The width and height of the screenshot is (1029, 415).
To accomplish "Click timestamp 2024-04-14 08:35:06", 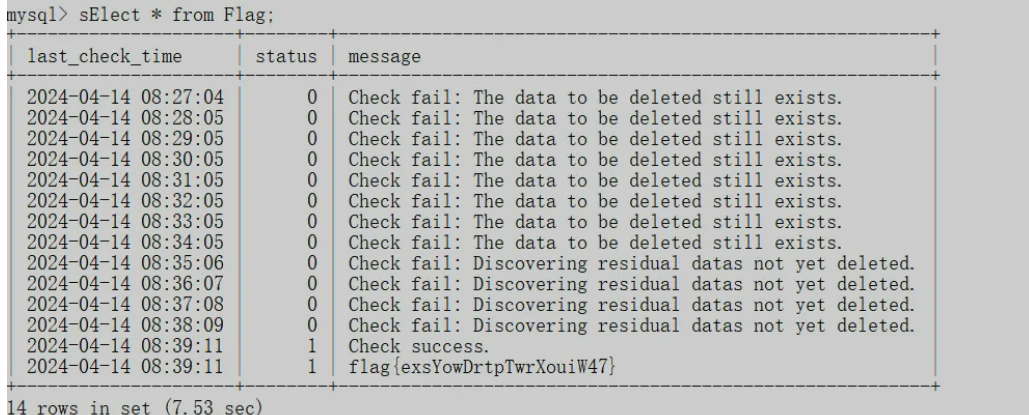I will coord(125,263).
